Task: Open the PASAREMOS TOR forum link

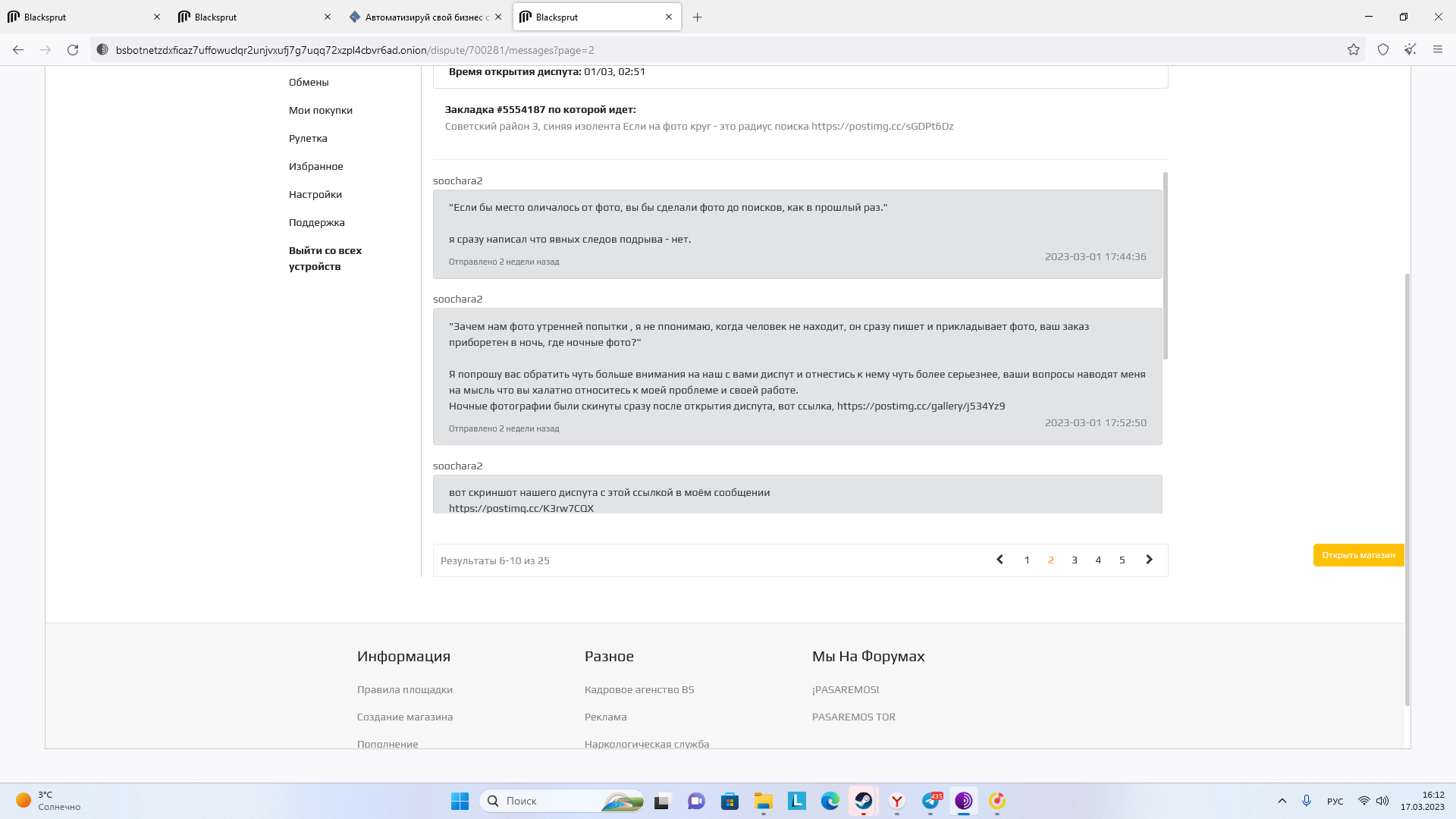Action: (854, 717)
